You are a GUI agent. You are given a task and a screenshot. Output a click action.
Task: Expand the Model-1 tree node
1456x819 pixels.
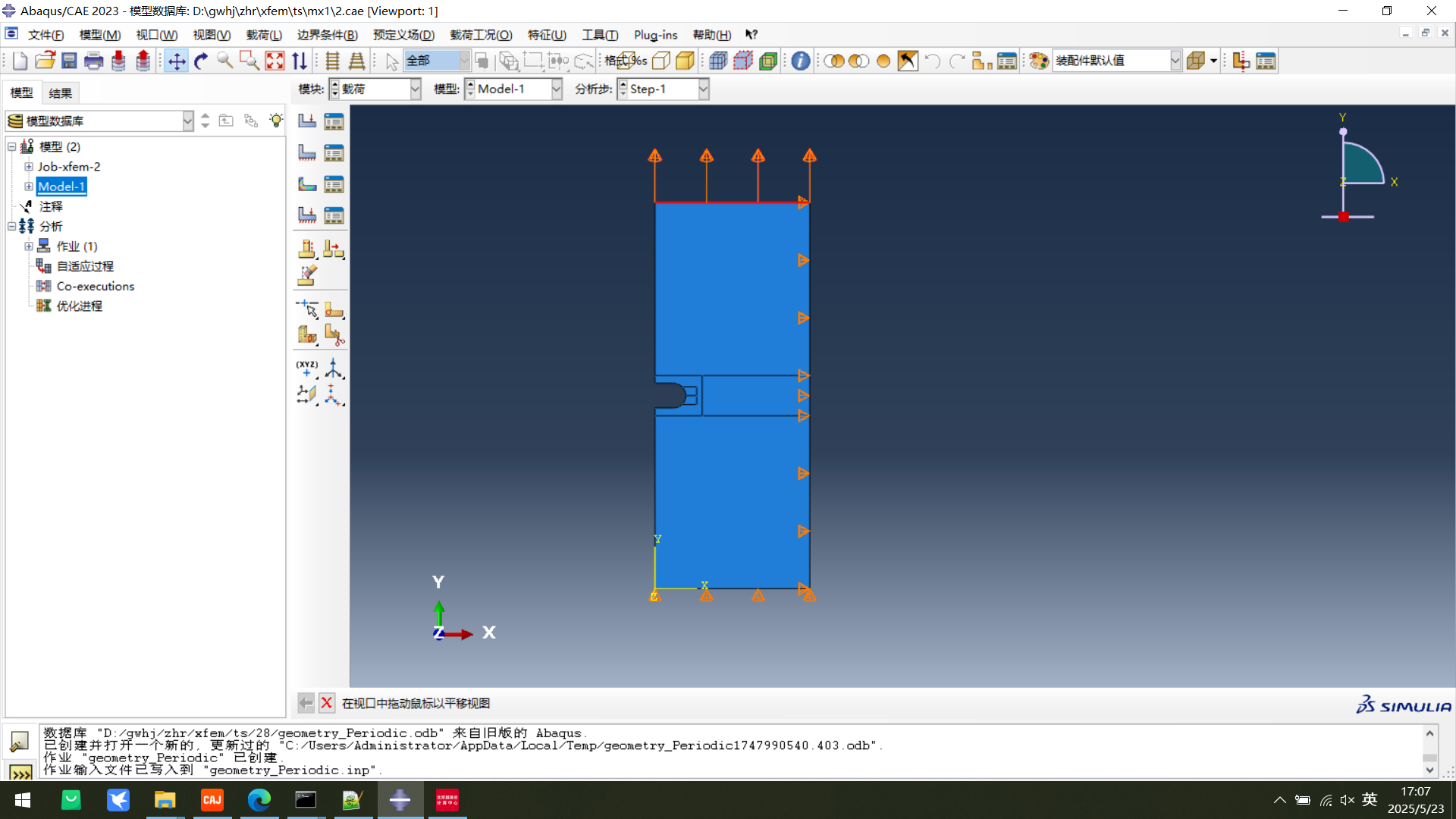click(29, 187)
